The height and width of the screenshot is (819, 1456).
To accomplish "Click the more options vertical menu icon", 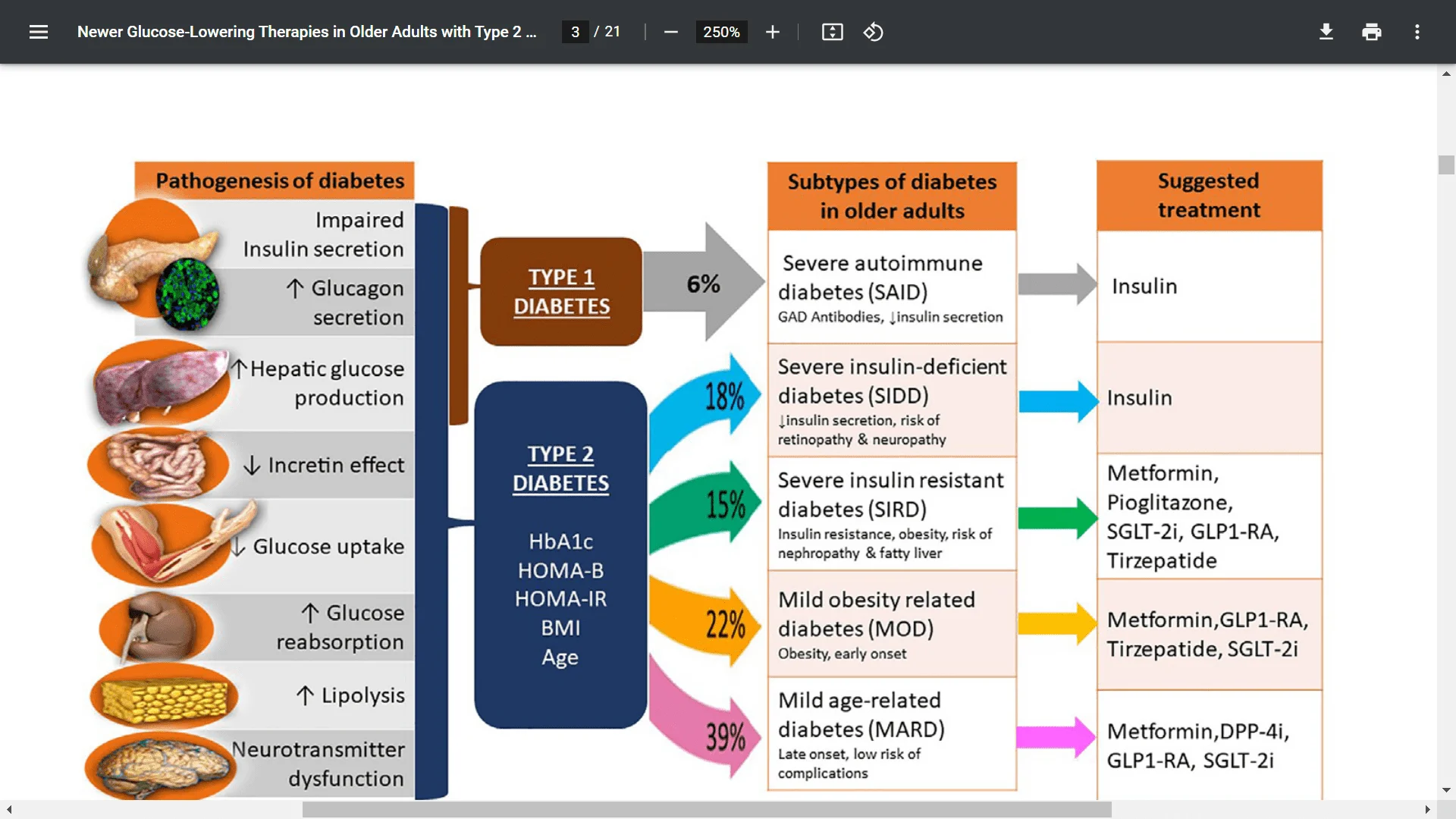I will (x=1418, y=32).
